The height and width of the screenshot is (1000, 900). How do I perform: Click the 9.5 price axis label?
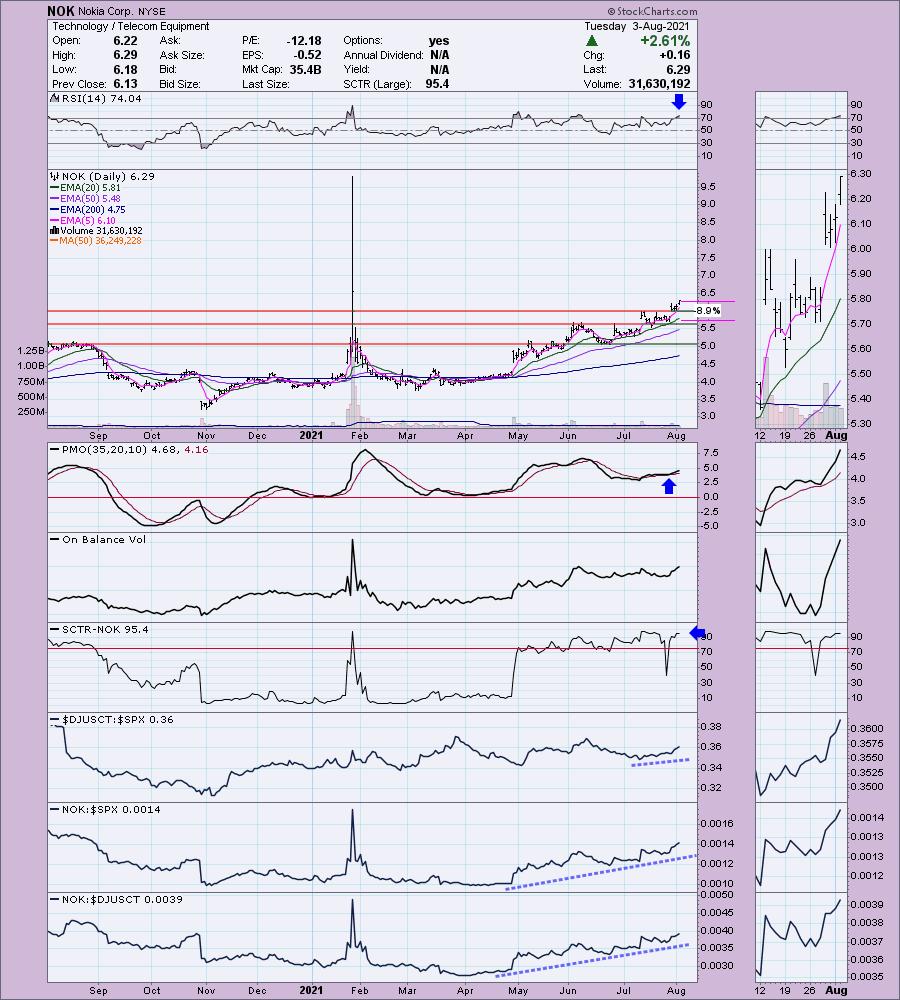708,187
